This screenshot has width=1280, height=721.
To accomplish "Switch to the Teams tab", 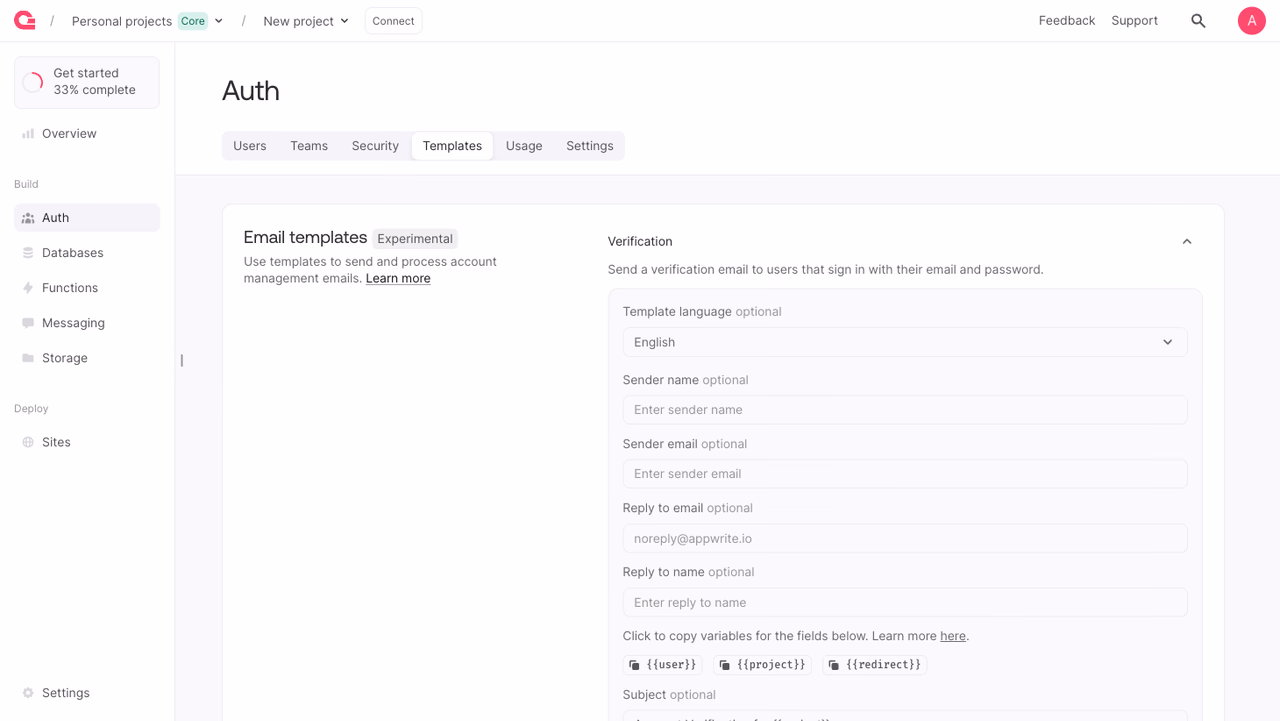I will point(309,146).
